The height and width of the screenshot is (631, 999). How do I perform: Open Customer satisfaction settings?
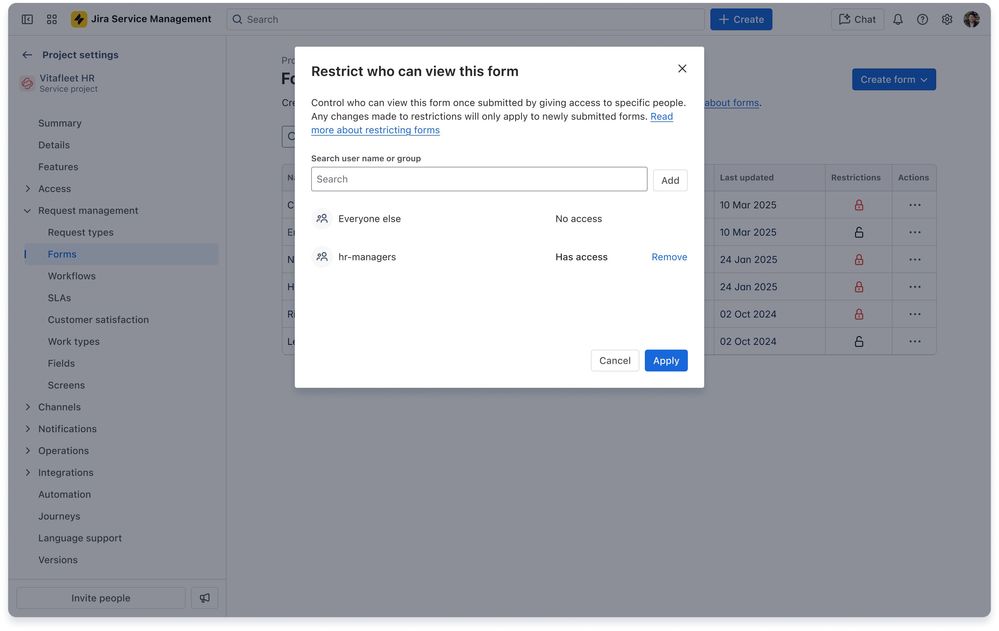[x=98, y=320]
